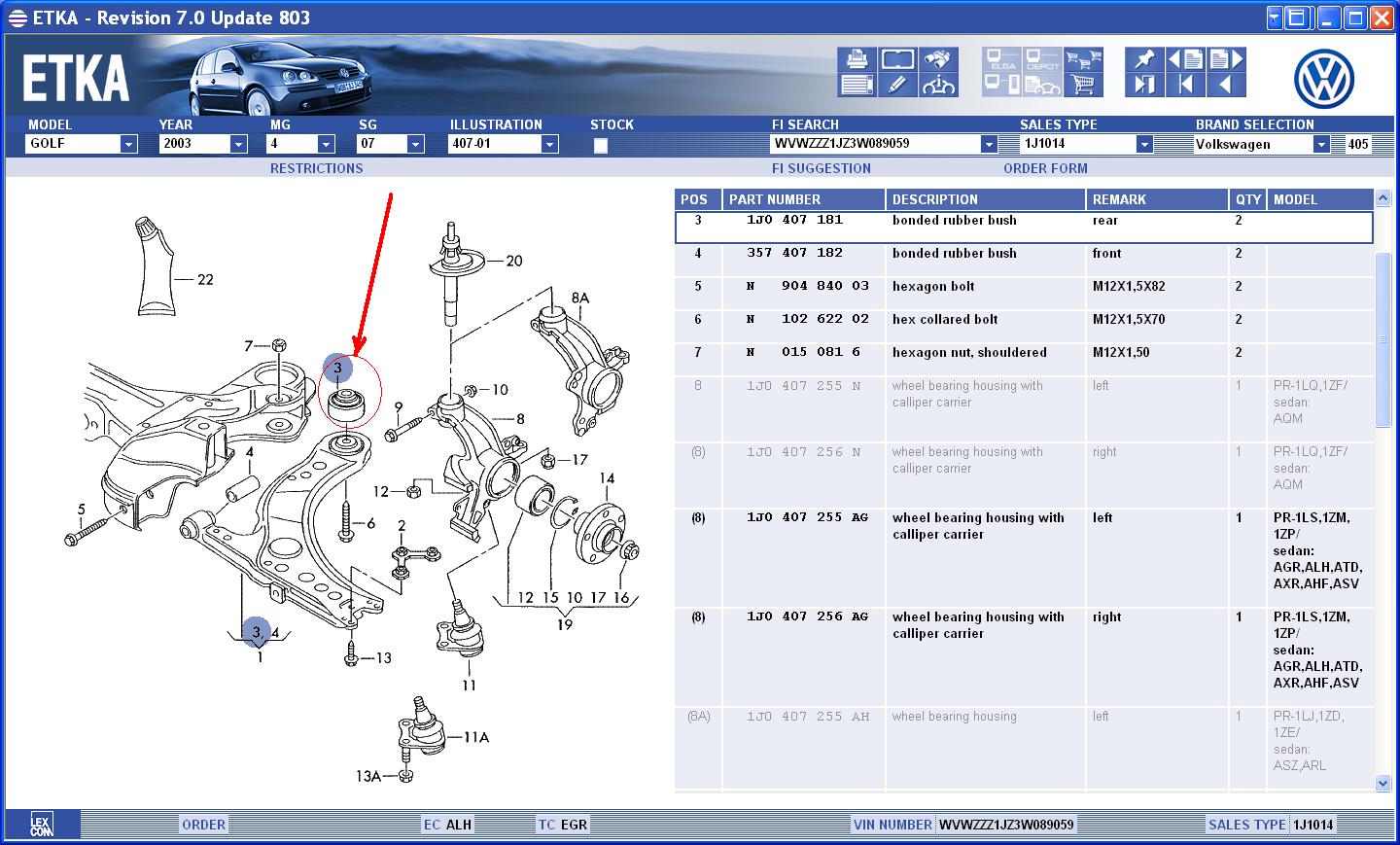Screen dimensions: 1400x845
Task: Select greyed part number 1J0 407 256 N
Action: [803, 452]
